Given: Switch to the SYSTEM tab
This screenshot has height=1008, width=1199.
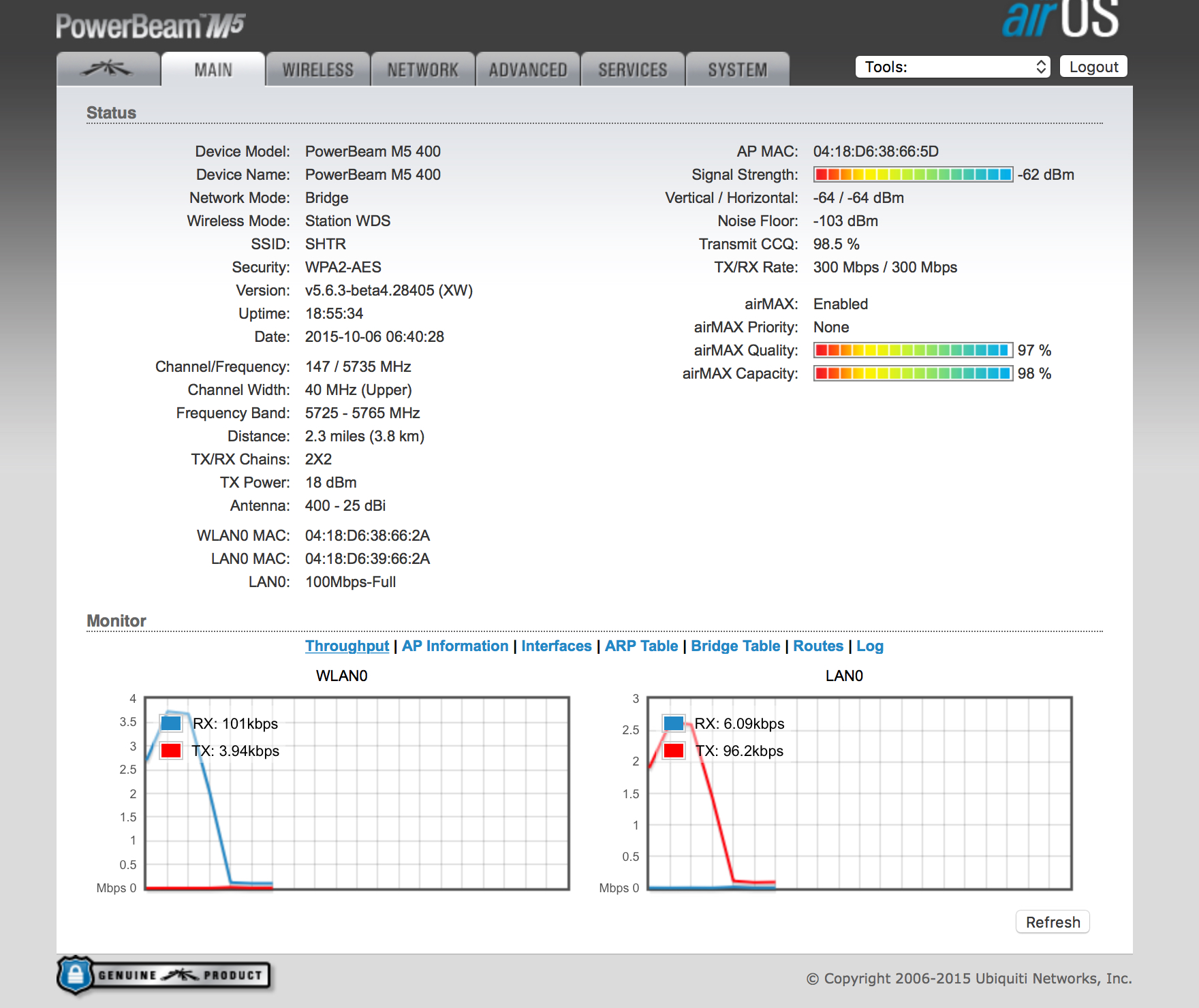Looking at the screenshot, I should (738, 69).
